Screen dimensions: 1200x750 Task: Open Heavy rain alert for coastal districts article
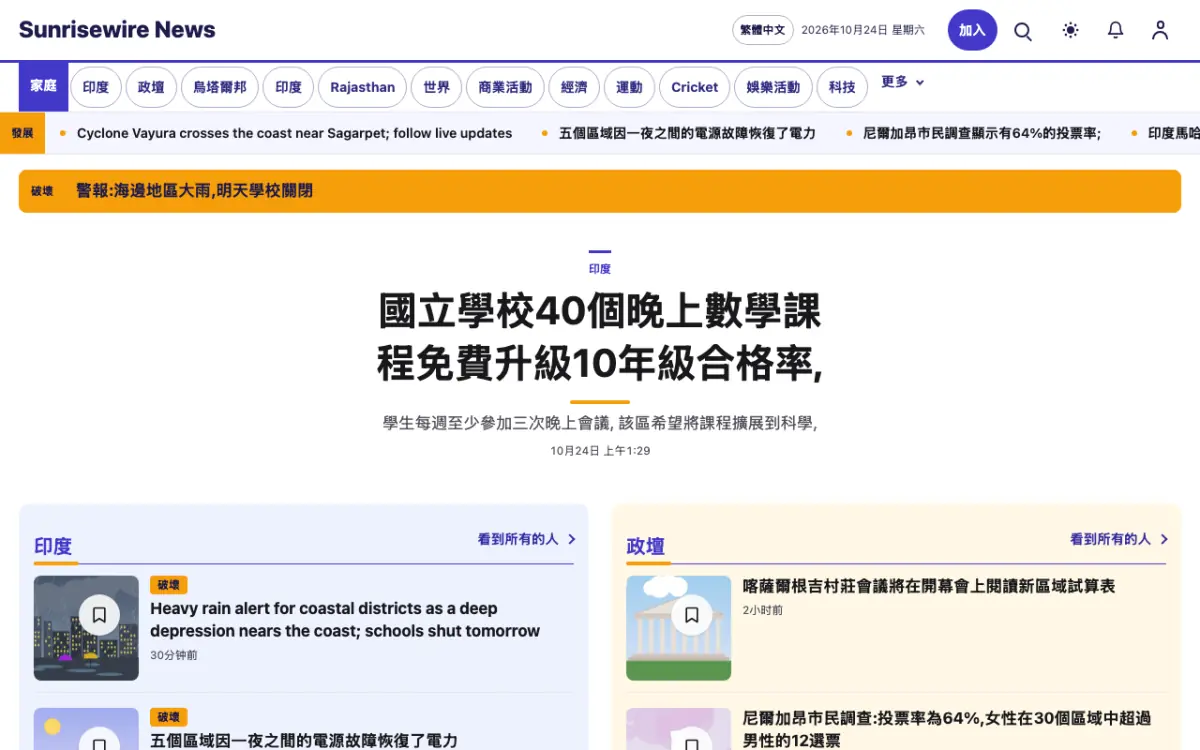point(345,620)
